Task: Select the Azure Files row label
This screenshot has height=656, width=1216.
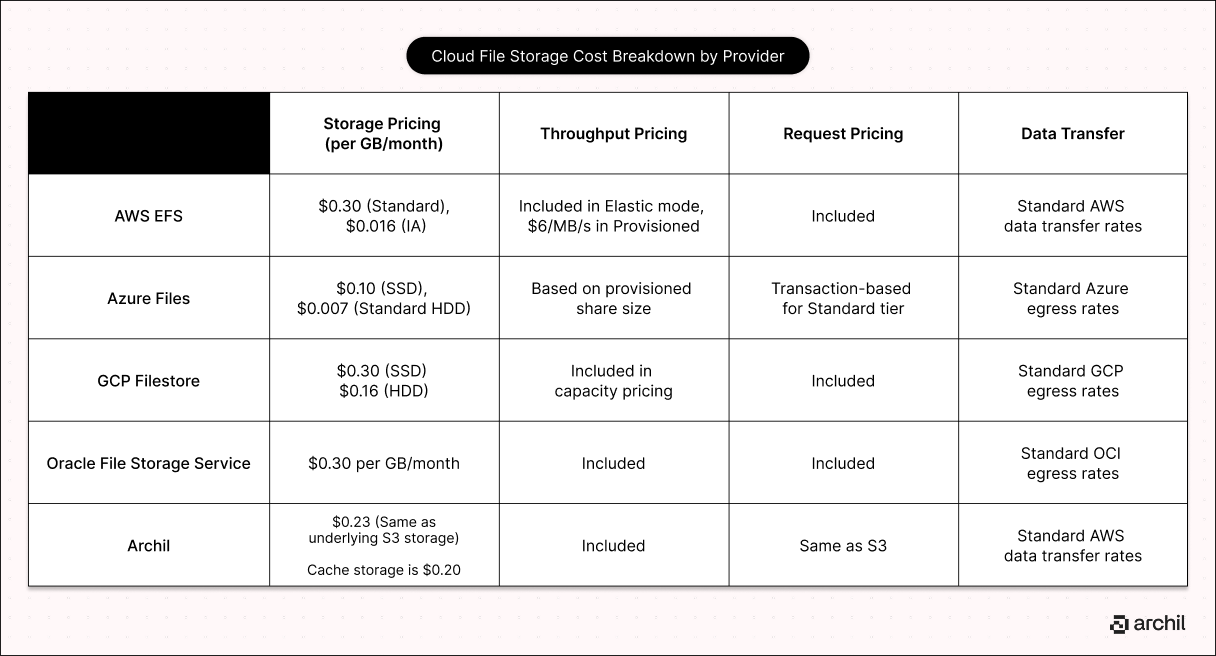Action: 148,298
